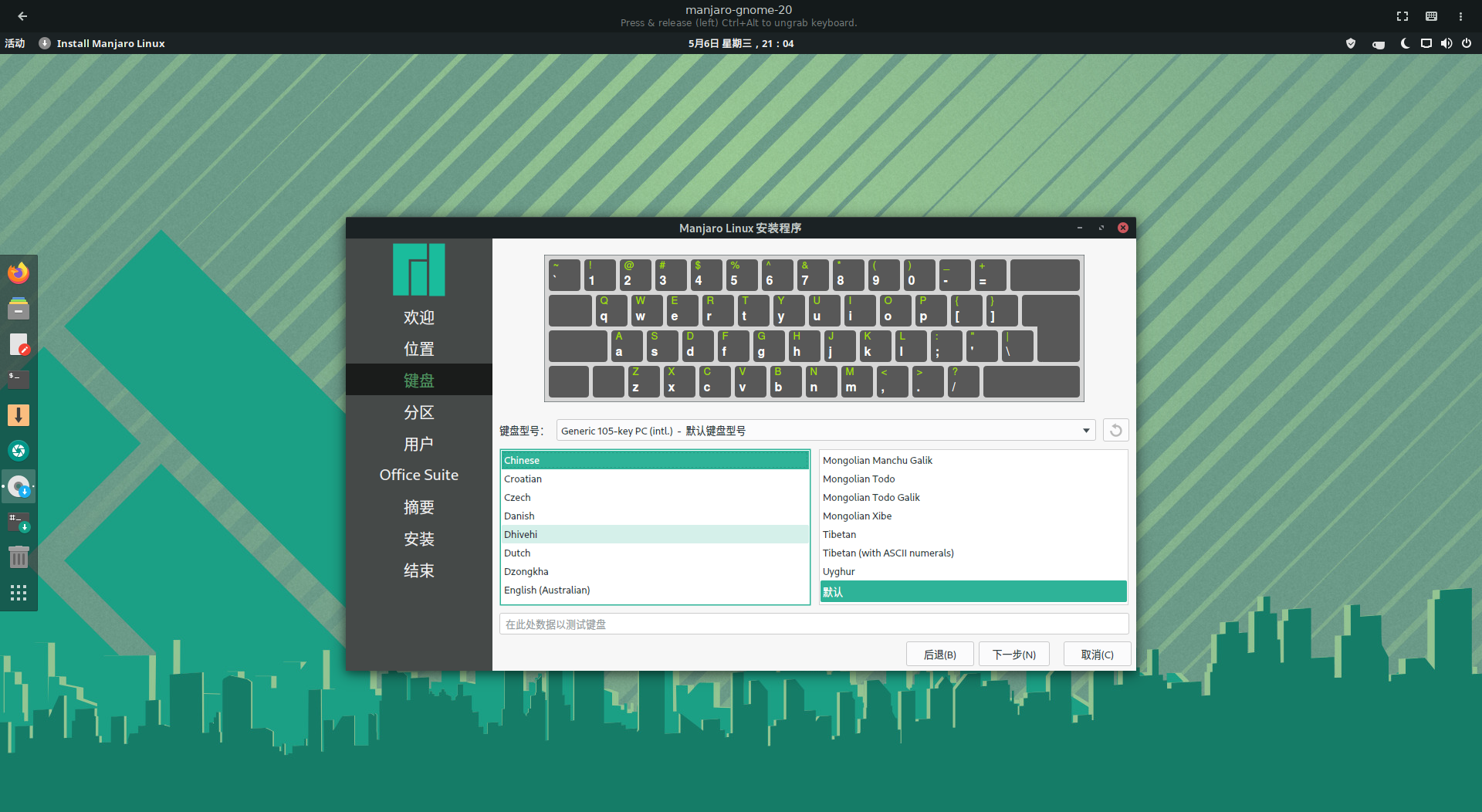Open the date and time menu
Image resolution: width=1482 pixels, height=812 pixels.
[x=741, y=44]
